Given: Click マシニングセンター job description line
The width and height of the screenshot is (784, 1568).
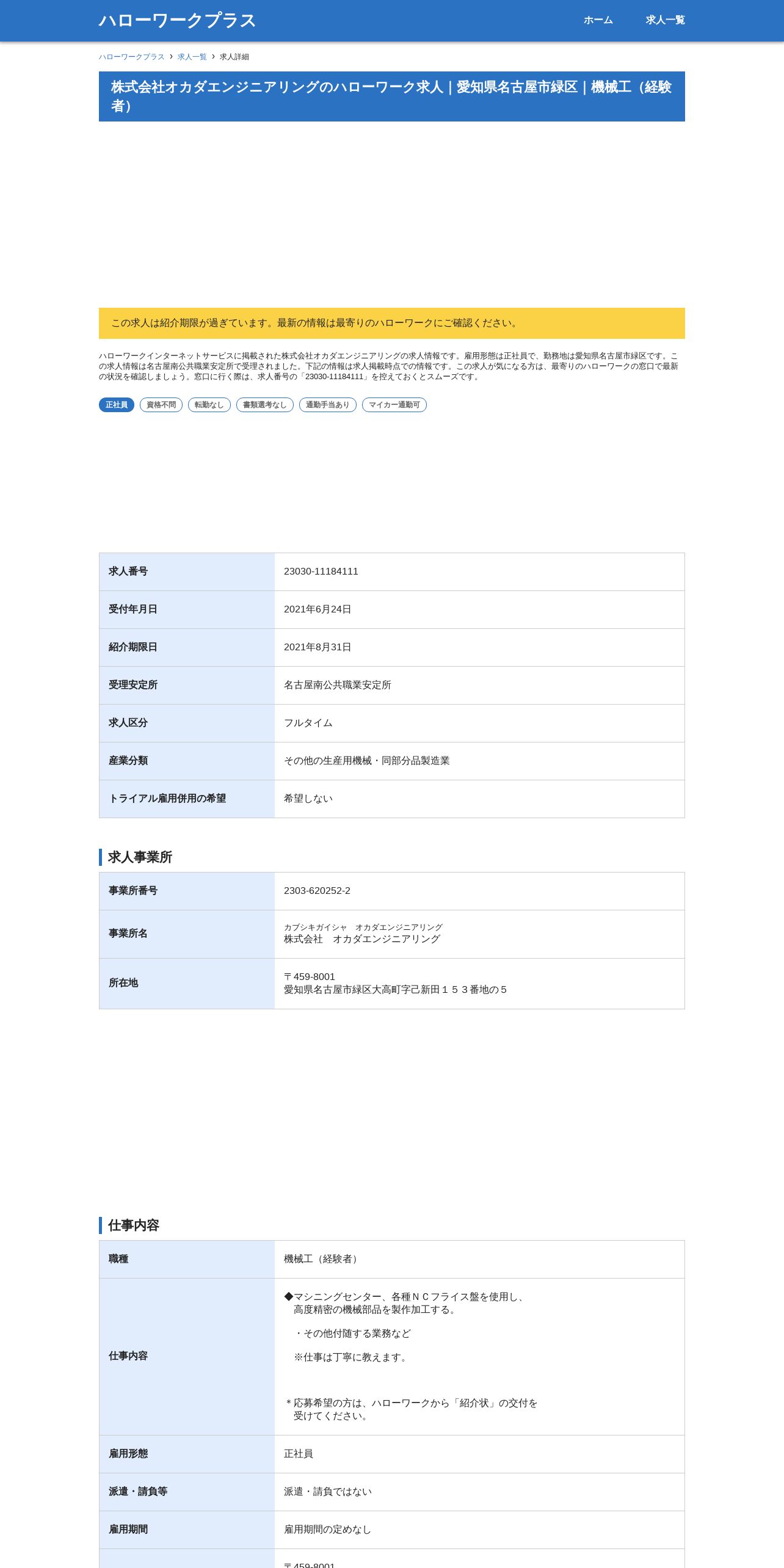Looking at the screenshot, I should pos(405,1297).
